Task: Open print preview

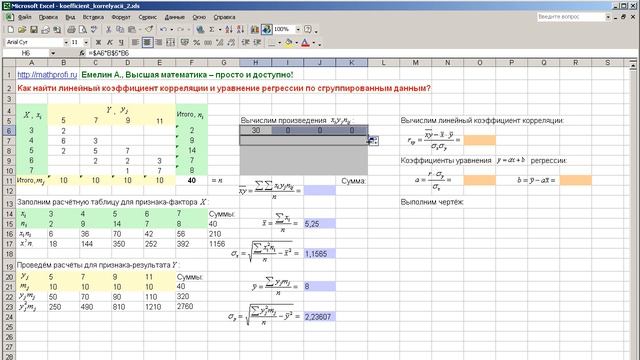Action: (82, 29)
